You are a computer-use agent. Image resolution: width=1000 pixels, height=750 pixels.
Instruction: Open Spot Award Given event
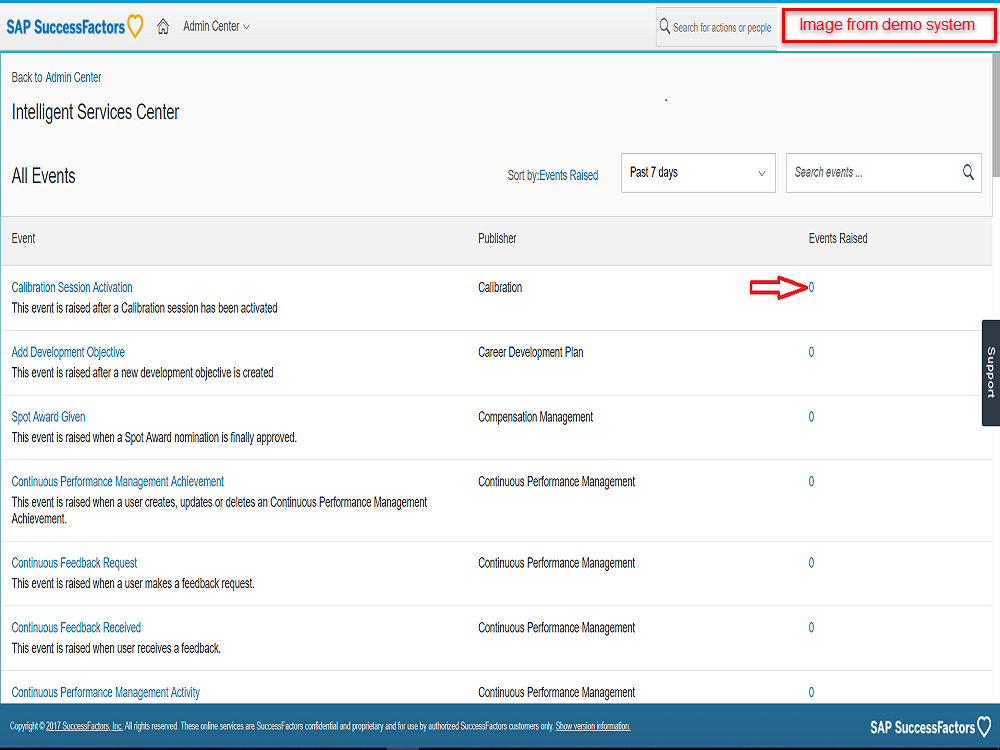click(48, 416)
